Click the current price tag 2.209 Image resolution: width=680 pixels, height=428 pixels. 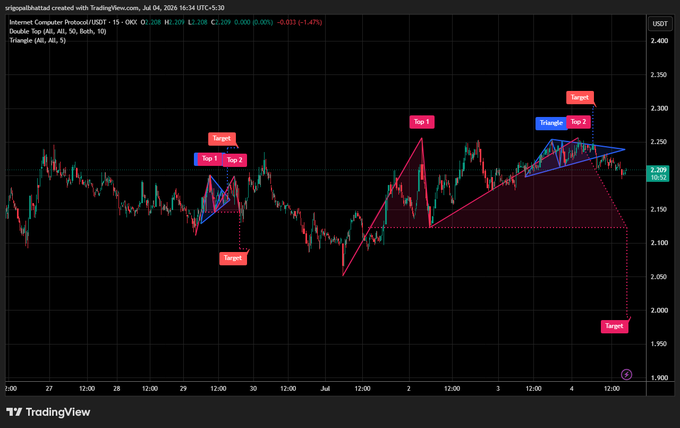tap(658, 170)
